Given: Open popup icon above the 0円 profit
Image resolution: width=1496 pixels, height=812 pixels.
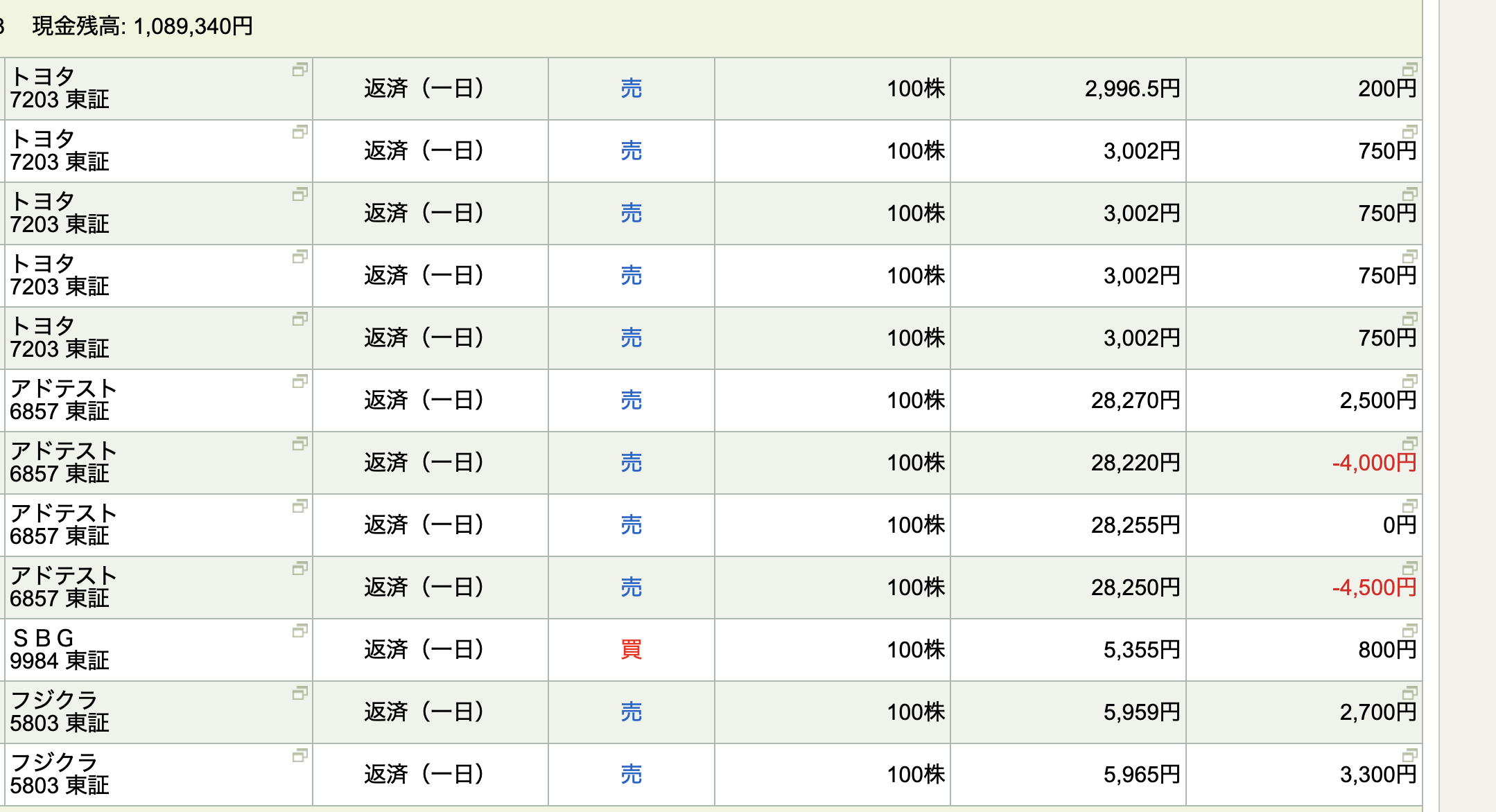Looking at the screenshot, I should [1410, 506].
